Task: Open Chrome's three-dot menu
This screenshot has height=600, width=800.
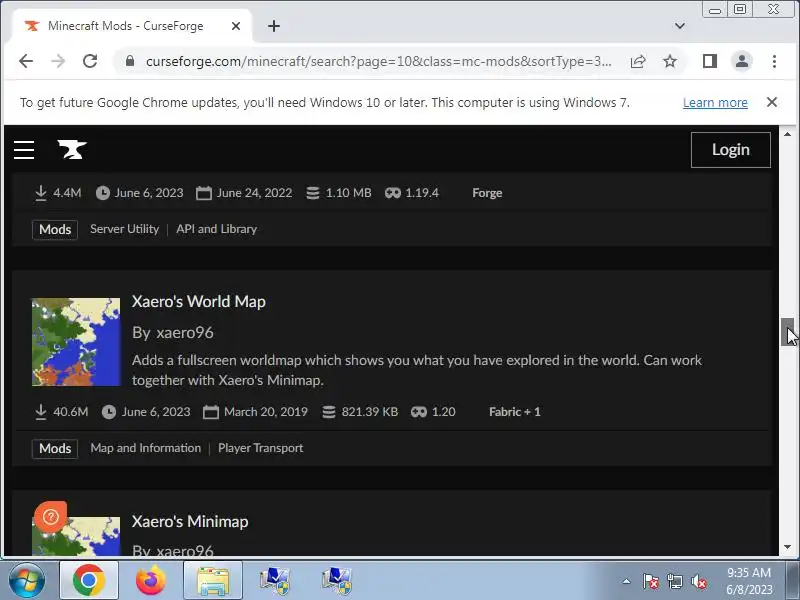Action: click(774, 61)
